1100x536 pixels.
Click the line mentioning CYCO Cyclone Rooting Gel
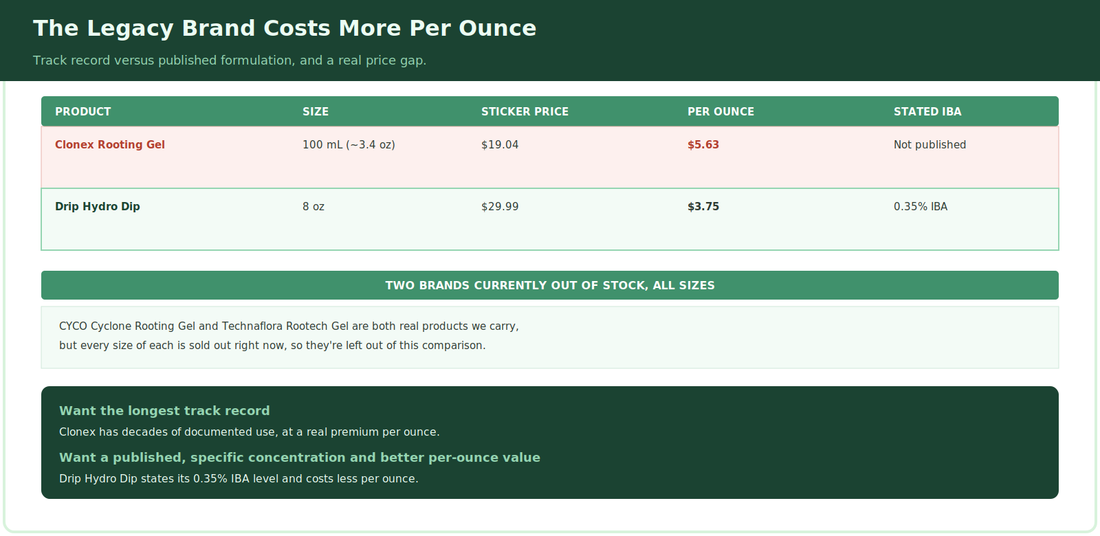[x=289, y=326]
